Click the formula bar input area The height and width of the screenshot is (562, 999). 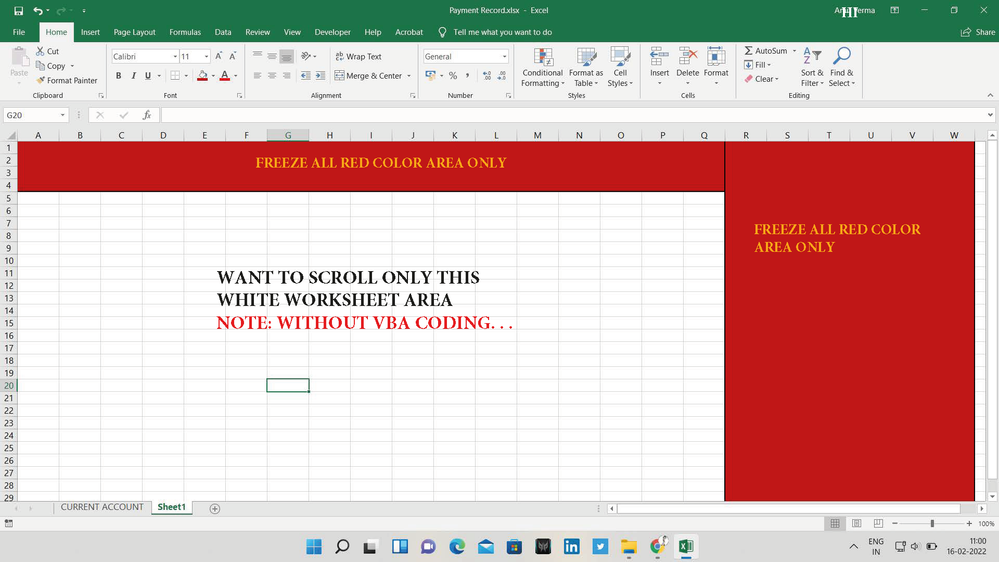[x=573, y=115]
